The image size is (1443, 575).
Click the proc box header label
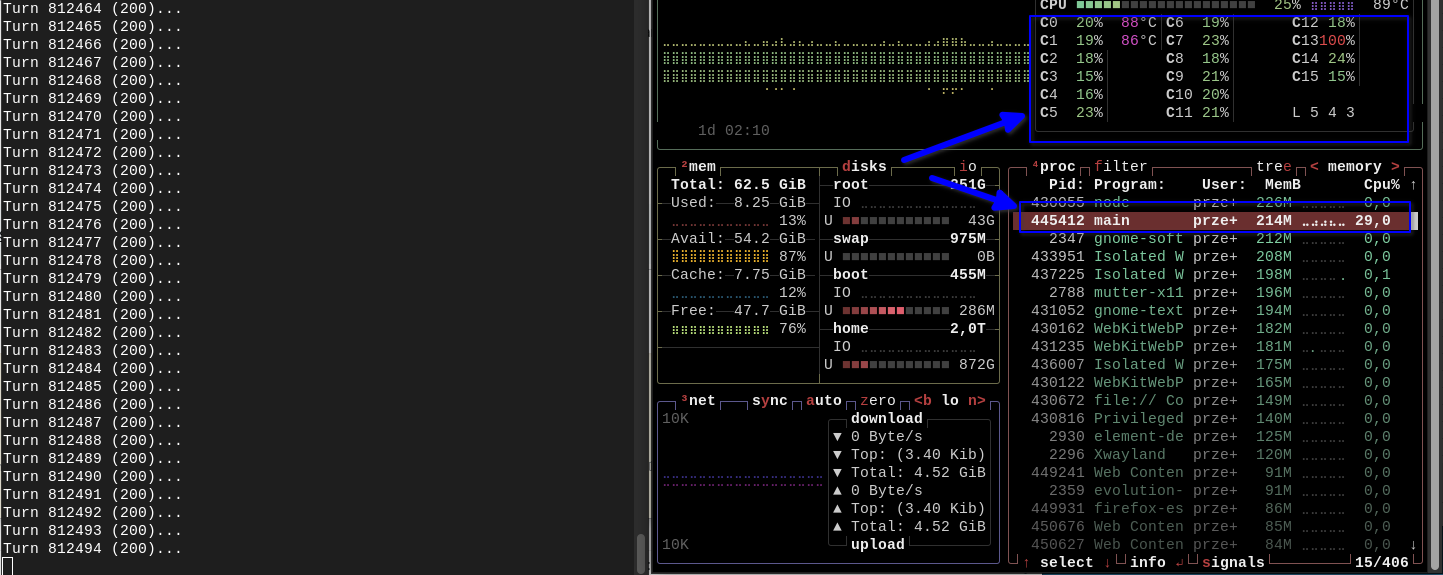click(x=1057, y=167)
